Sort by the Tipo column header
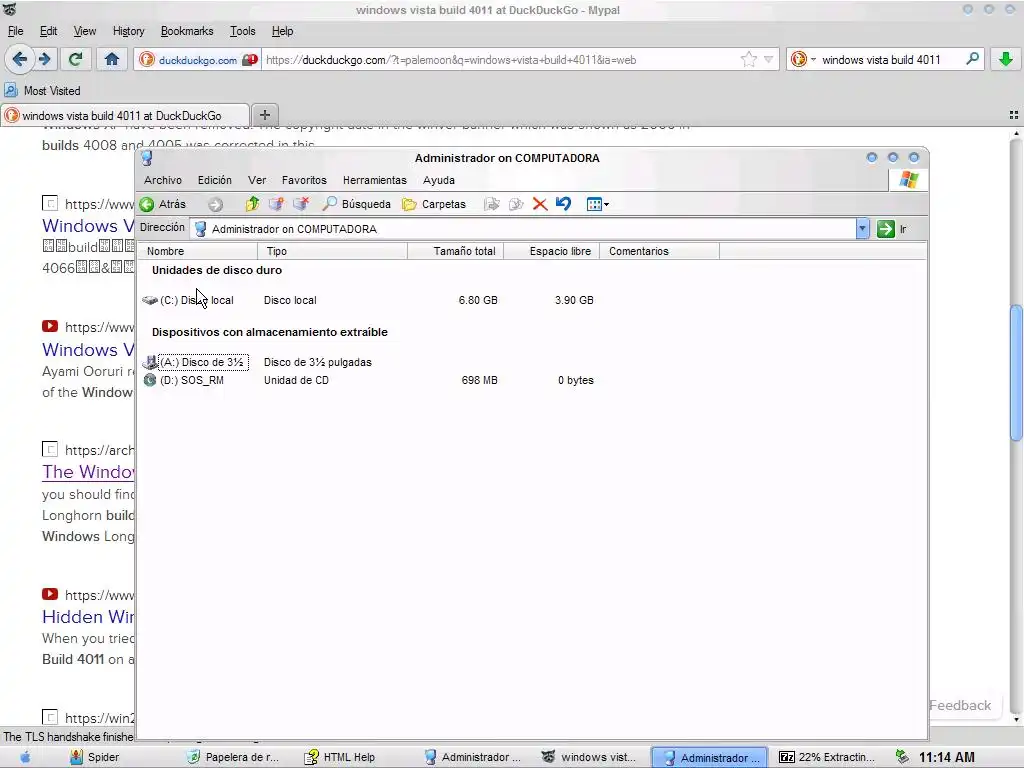Viewport: 1024px width, 768px height. [332, 251]
